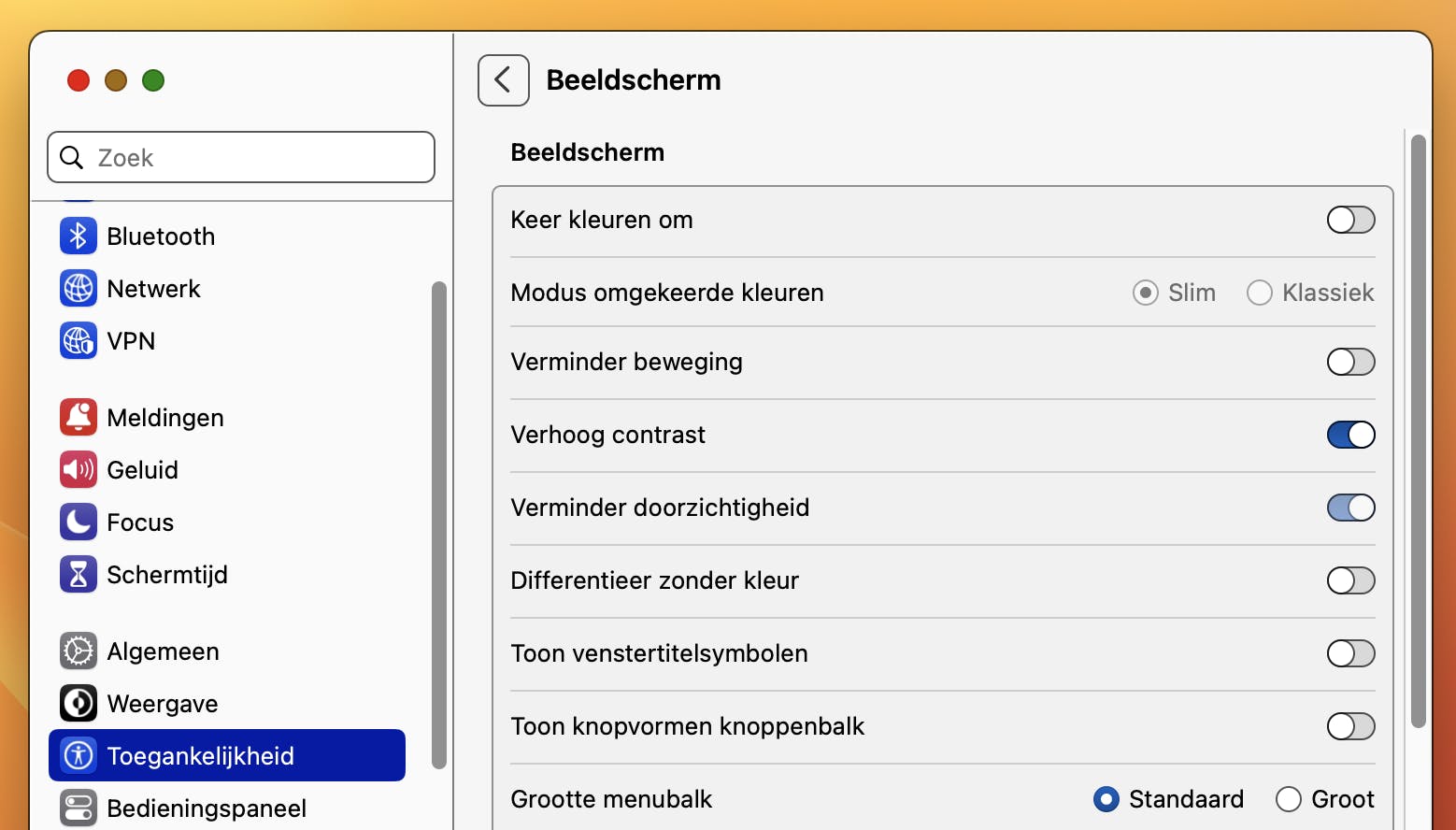Click the Zoek search field
This screenshot has width=1456, height=830.
pyautogui.click(x=241, y=157)
